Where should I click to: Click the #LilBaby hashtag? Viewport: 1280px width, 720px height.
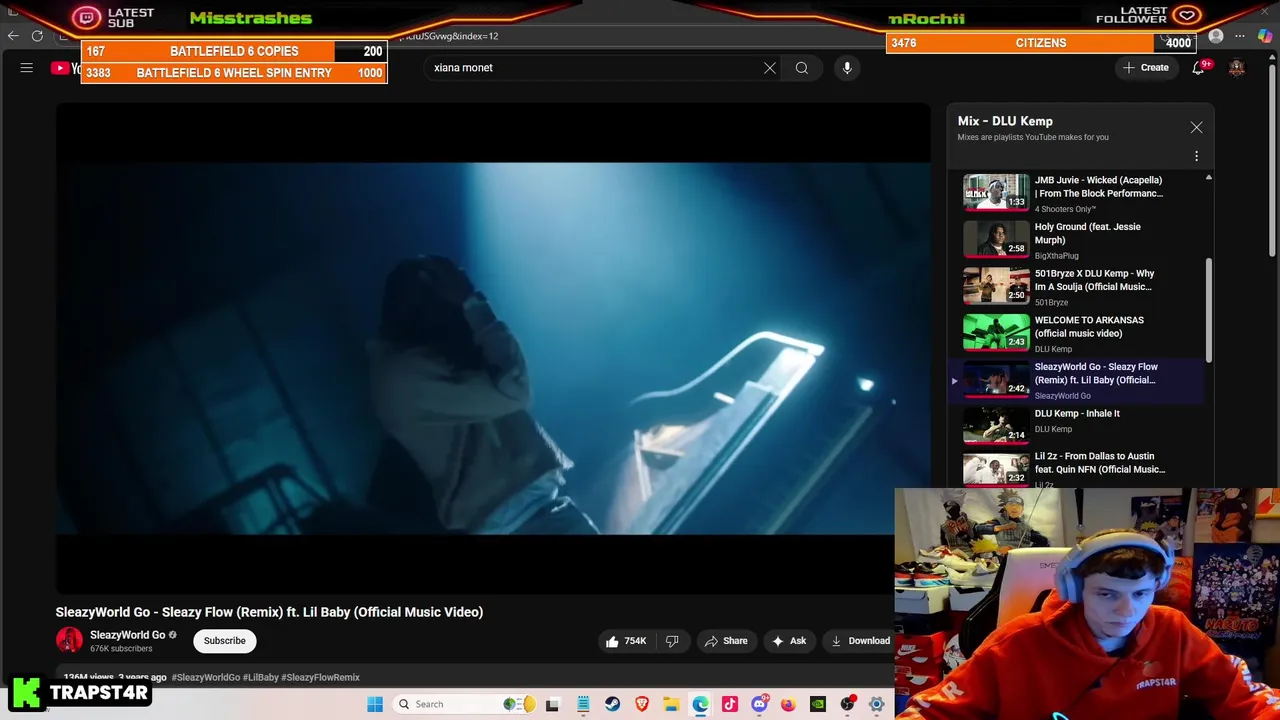[260, 677]
